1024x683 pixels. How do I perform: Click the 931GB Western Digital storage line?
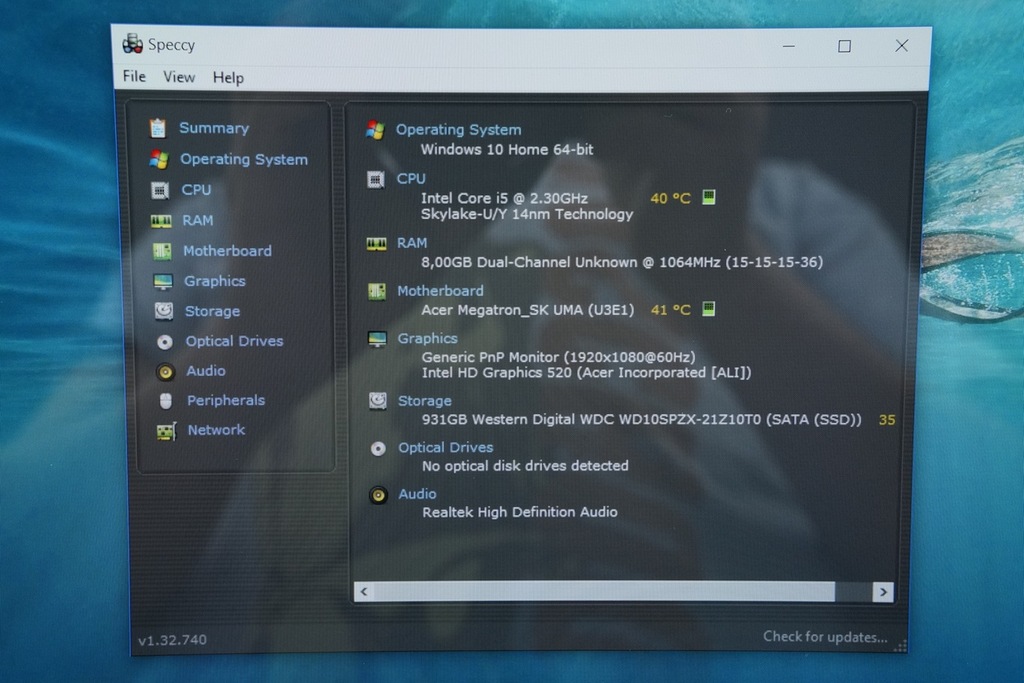(x=641, y=420)
